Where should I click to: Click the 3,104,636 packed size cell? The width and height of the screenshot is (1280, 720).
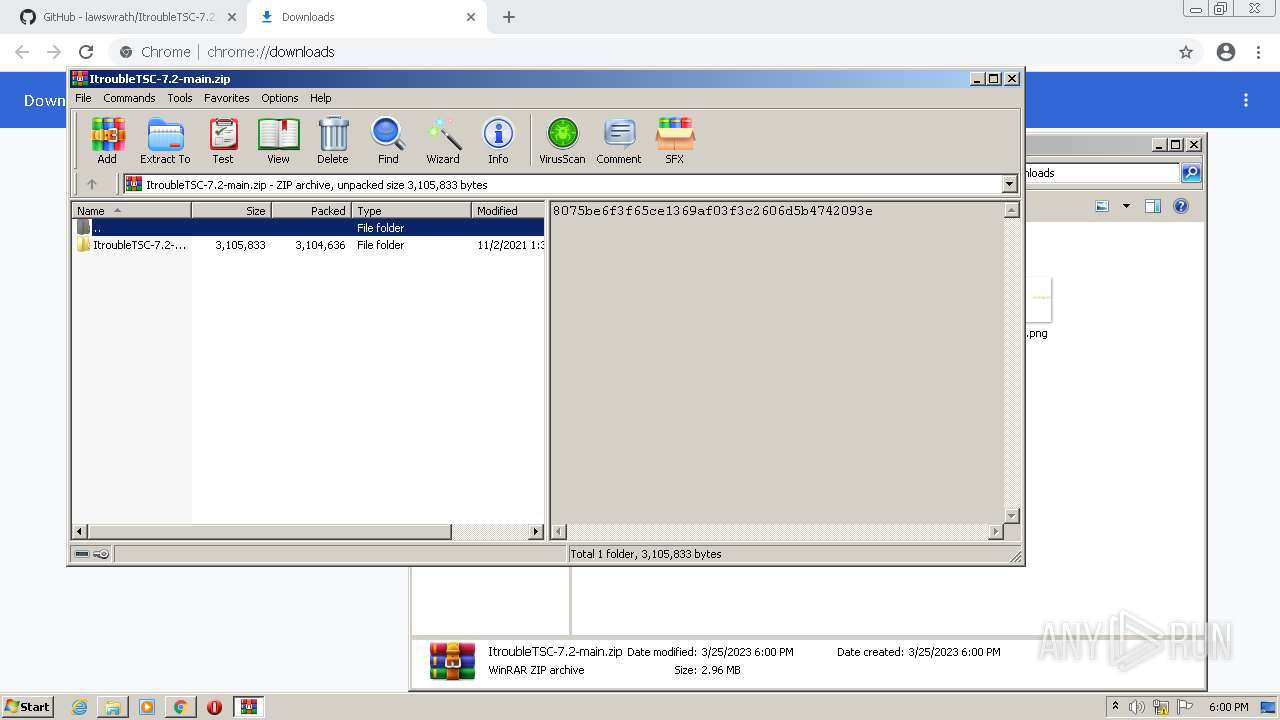320,245
